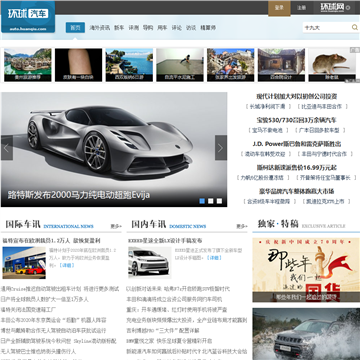Click headline 路特斯发布2000马力纯电动超跑Evija
The width and height of the screenshot is (360, 360).
(79, 195)
